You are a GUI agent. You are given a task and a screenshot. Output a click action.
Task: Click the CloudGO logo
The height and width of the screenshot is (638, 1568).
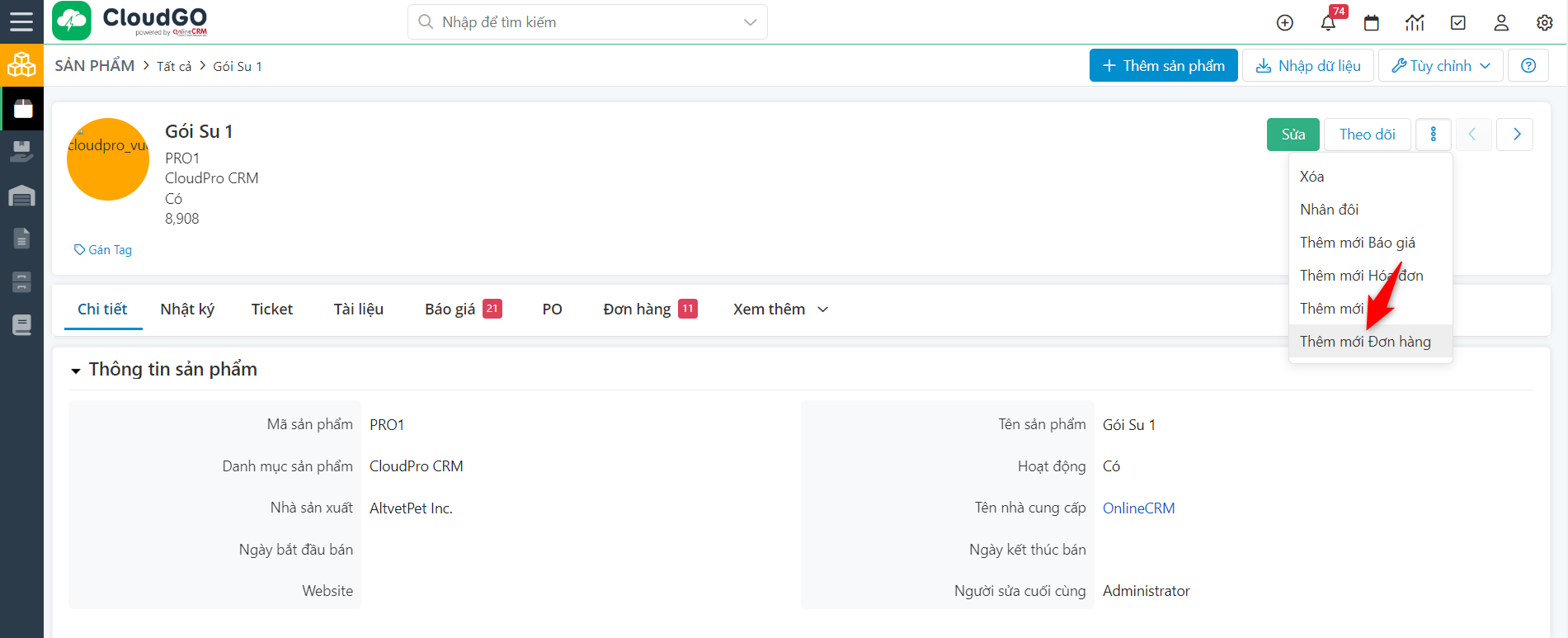click(129, 21)
